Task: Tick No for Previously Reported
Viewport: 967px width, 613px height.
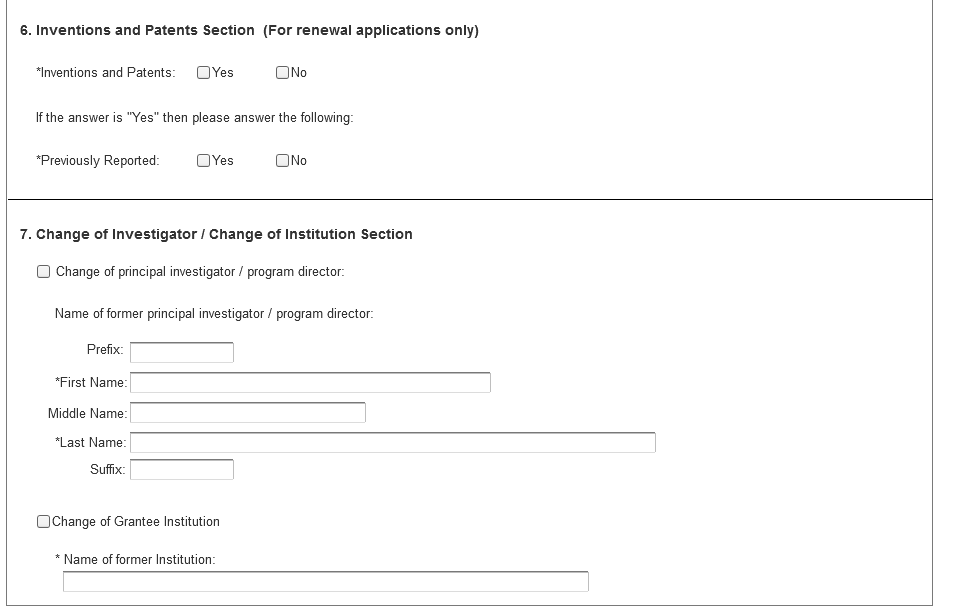Action: [x=282, y=160]
